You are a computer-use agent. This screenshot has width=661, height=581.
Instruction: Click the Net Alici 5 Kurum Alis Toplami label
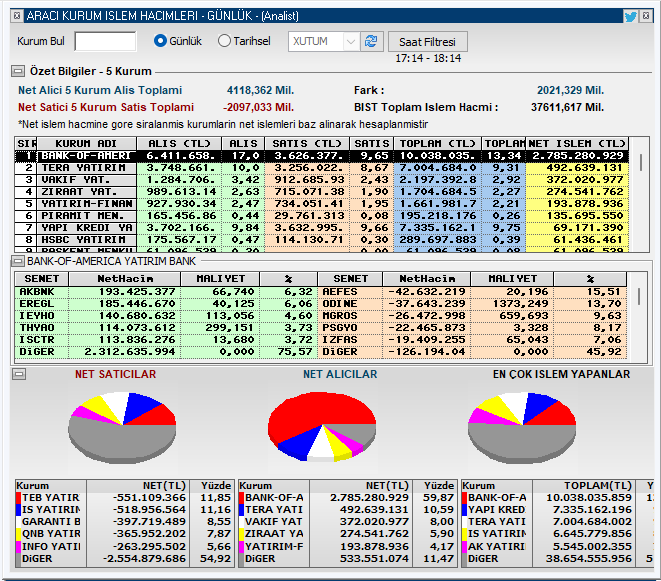[x=100, y=90]
